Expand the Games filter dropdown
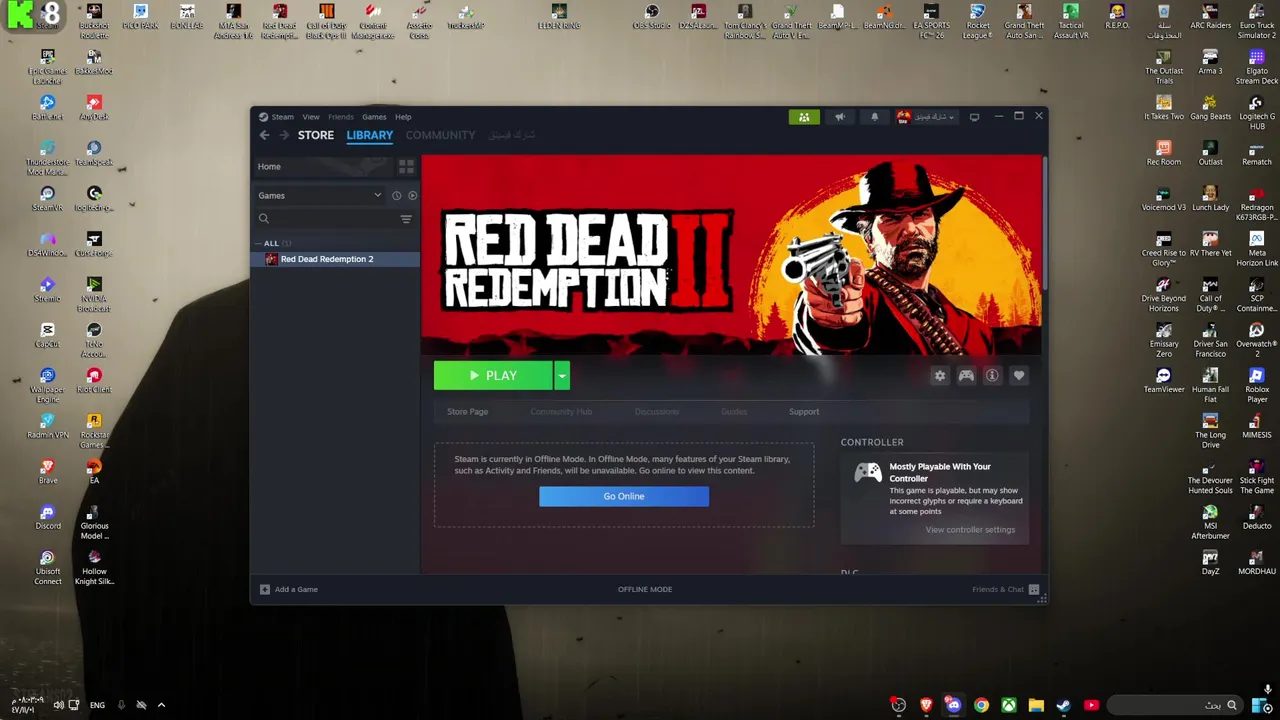The height and width of the screenshot is (720, 1280). click(320, 196)
